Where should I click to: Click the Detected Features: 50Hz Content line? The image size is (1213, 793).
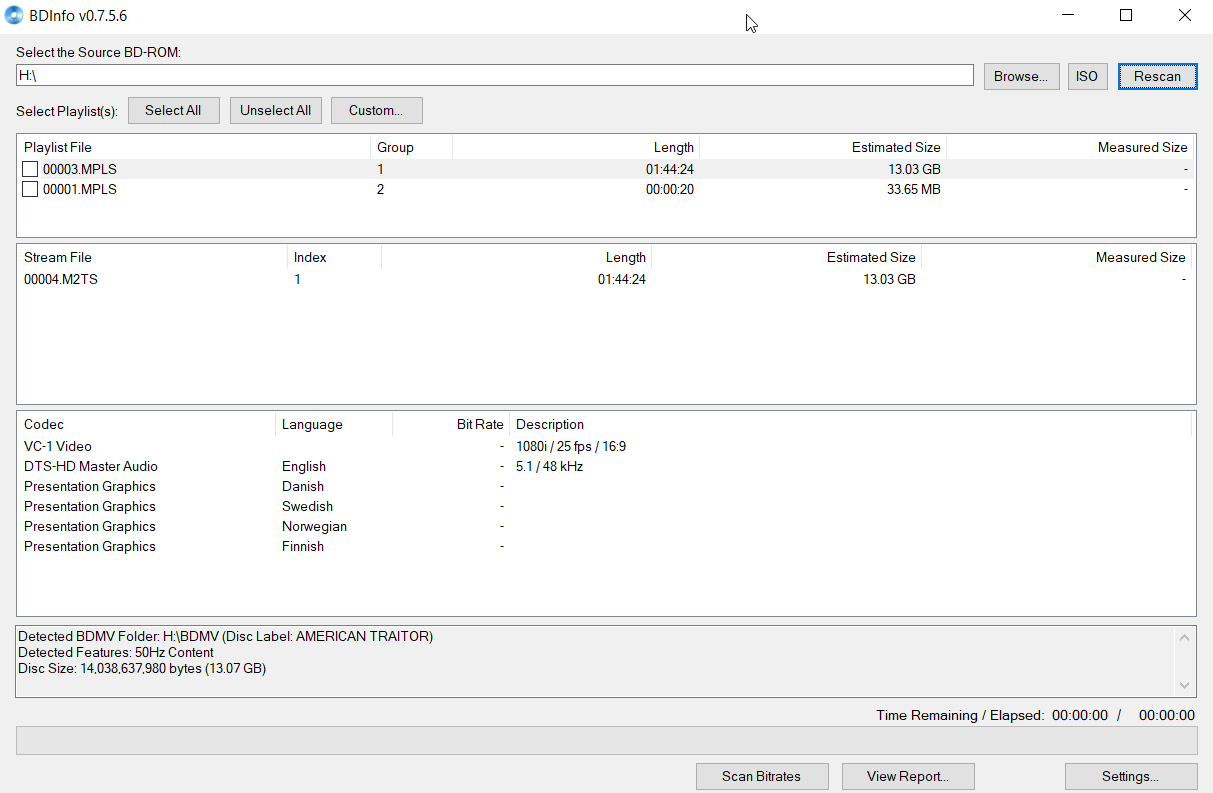tap(116, 652)
